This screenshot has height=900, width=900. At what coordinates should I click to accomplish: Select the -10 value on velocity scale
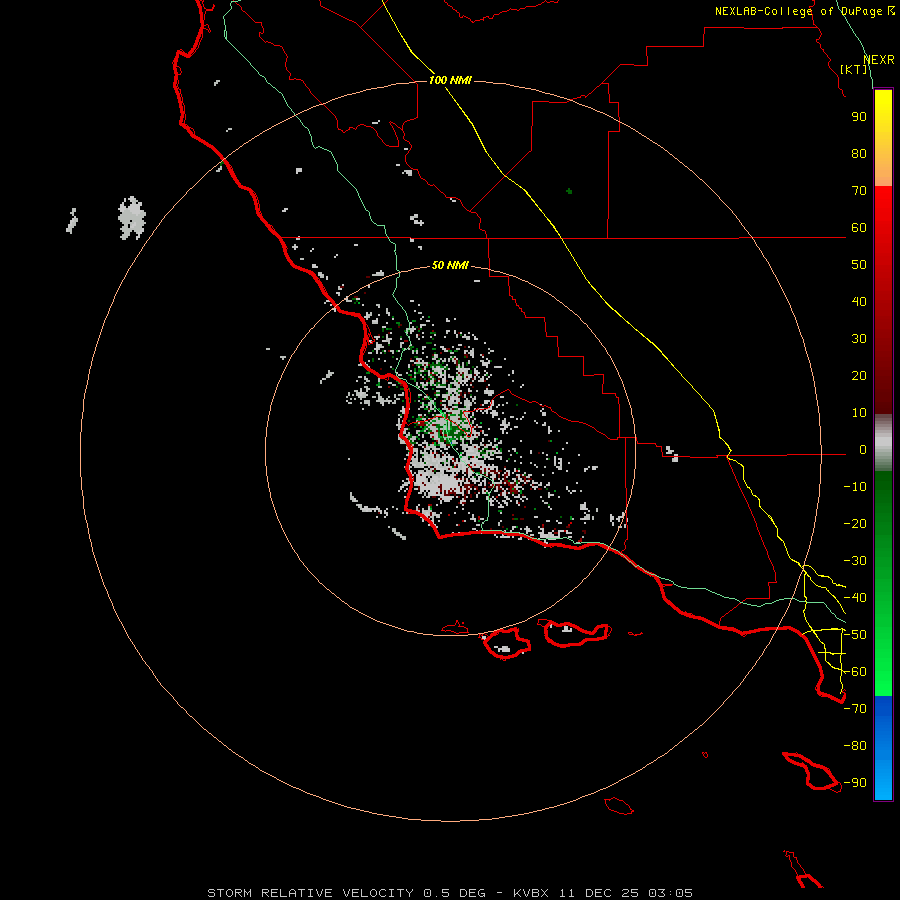pos(855,487)
